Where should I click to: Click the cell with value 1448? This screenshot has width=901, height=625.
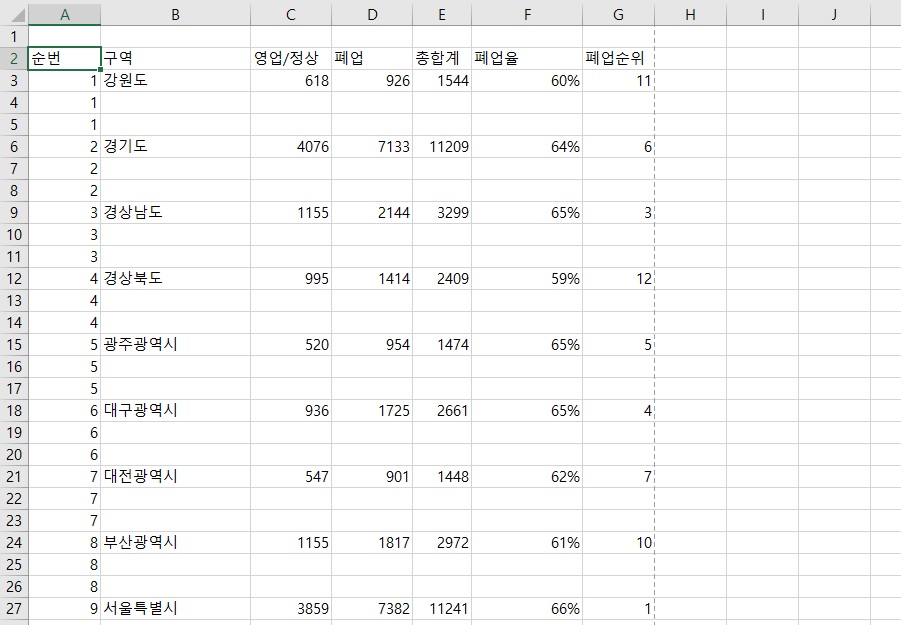tap(442, 477)
